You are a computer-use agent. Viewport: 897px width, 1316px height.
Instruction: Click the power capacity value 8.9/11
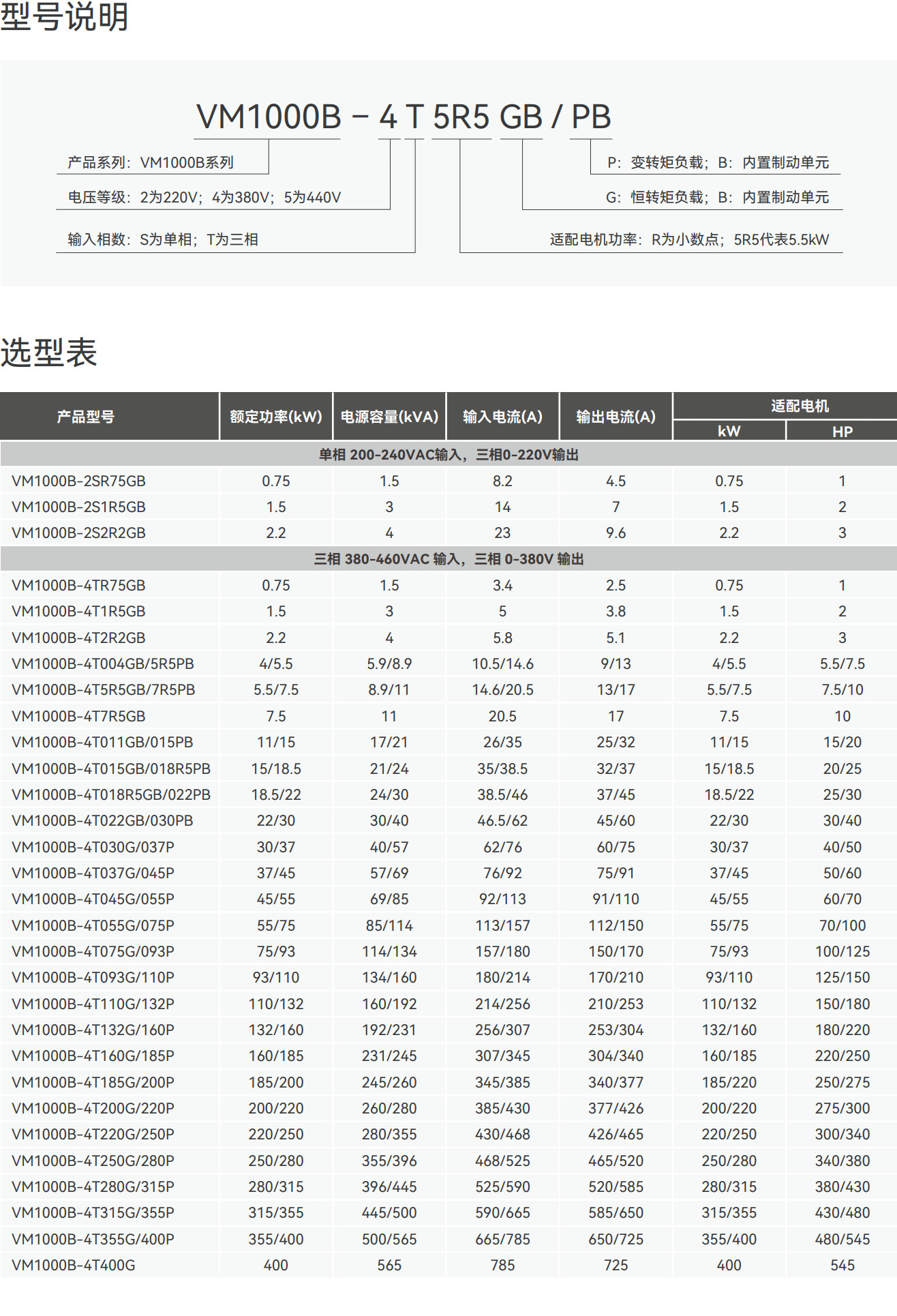coord(389,689)
